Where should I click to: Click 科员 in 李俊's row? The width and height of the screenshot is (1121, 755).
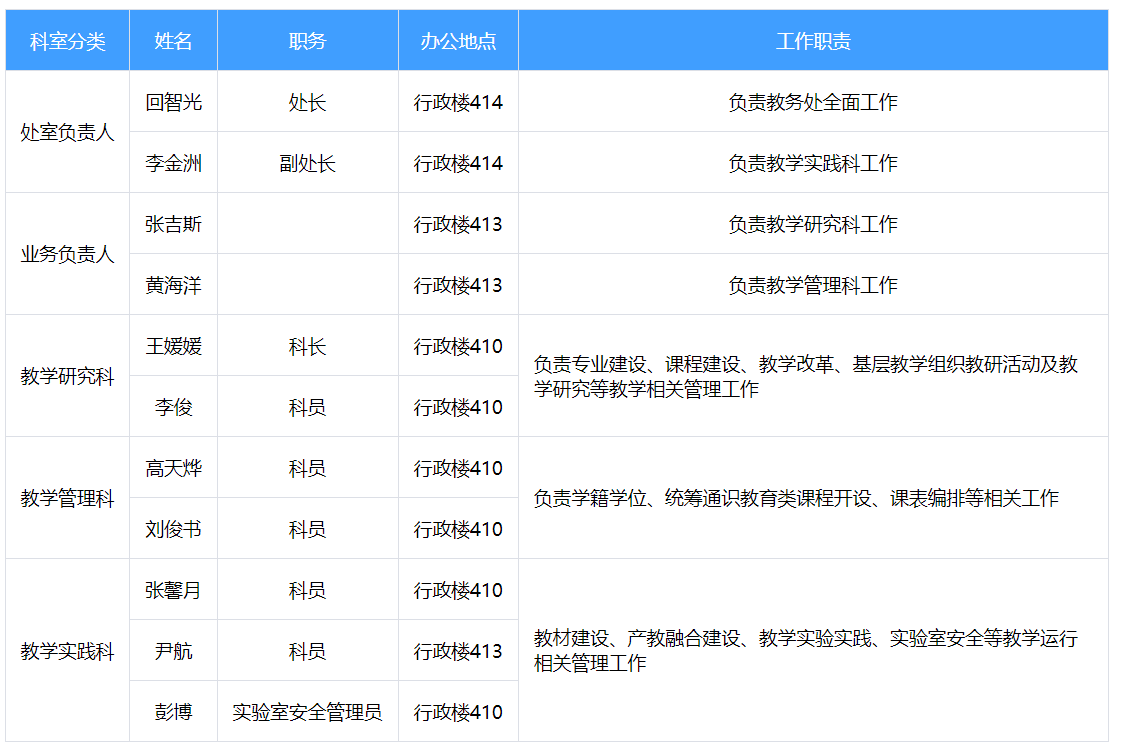pyautogui.click(x=307, y=407)
